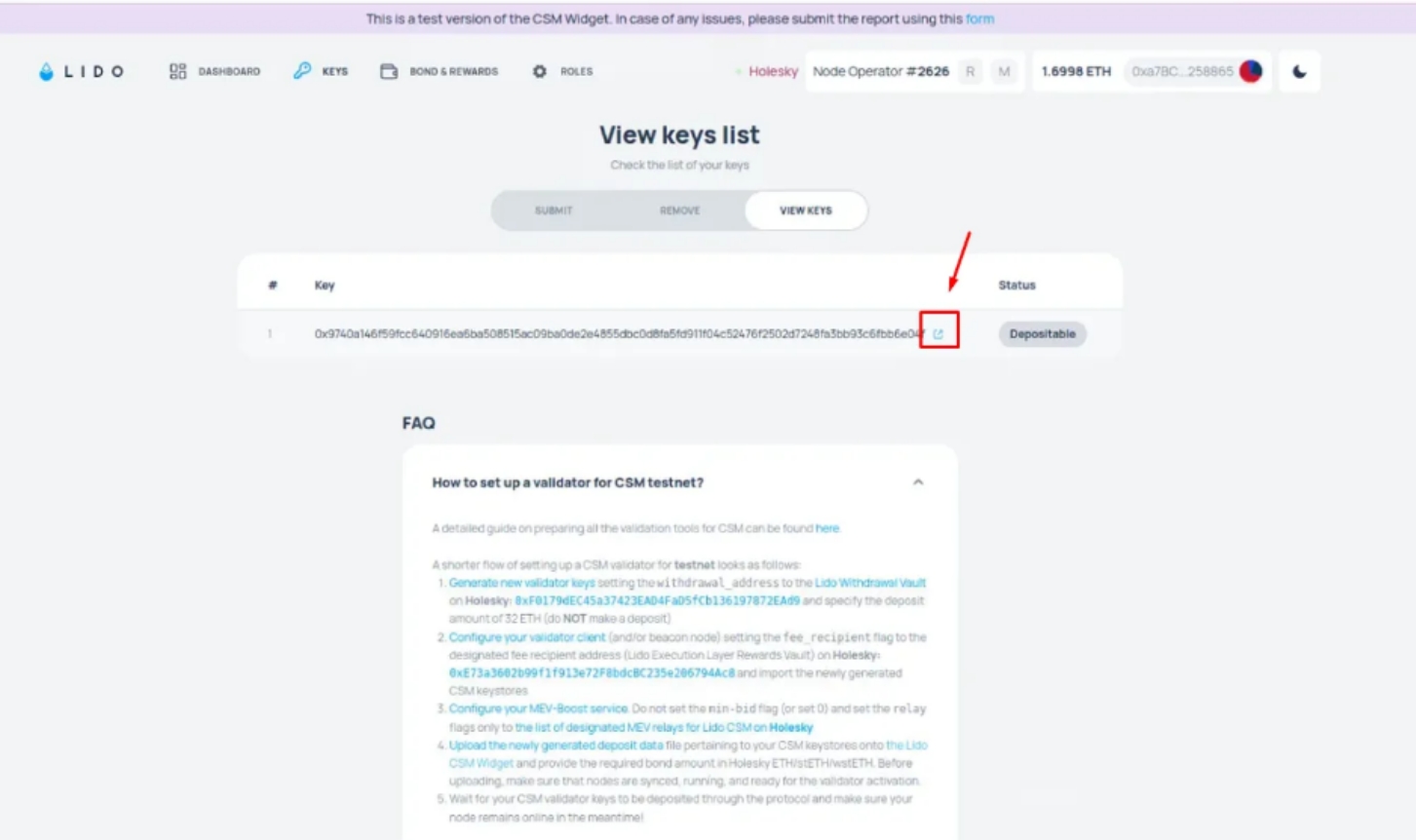This screenshot has width=1416, height=840.
Task: Click the 1.6998 ETH balance display
Action: [x=1076, y=71]
